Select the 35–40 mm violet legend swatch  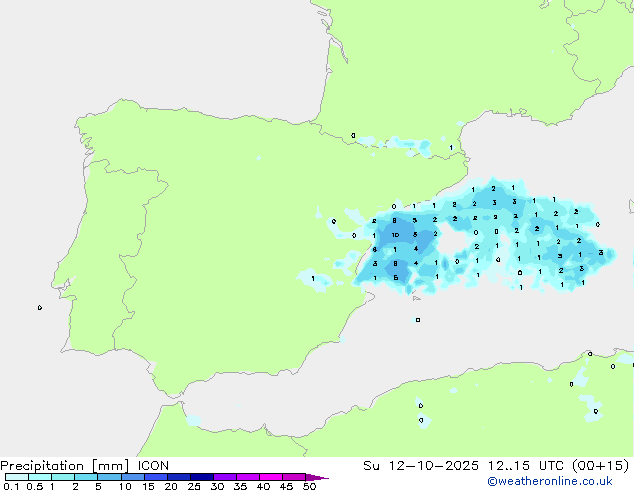247,477
